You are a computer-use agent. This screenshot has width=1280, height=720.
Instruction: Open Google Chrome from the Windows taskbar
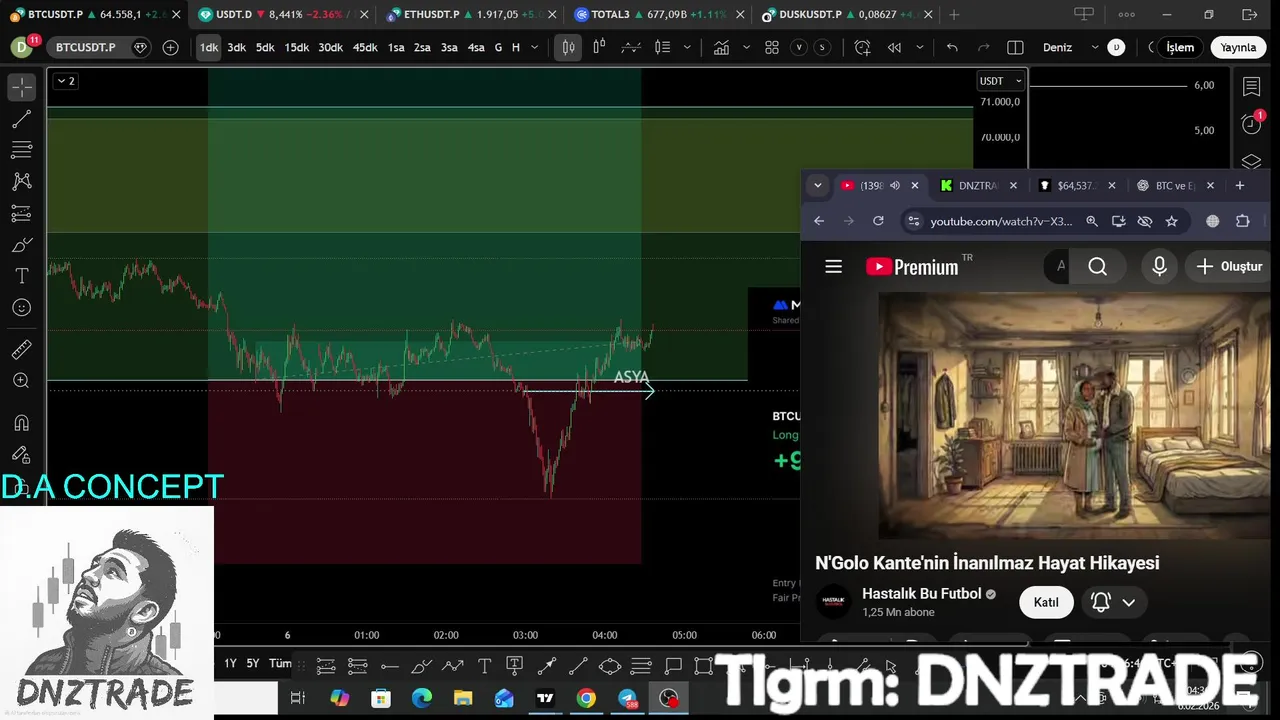point(586,698)
